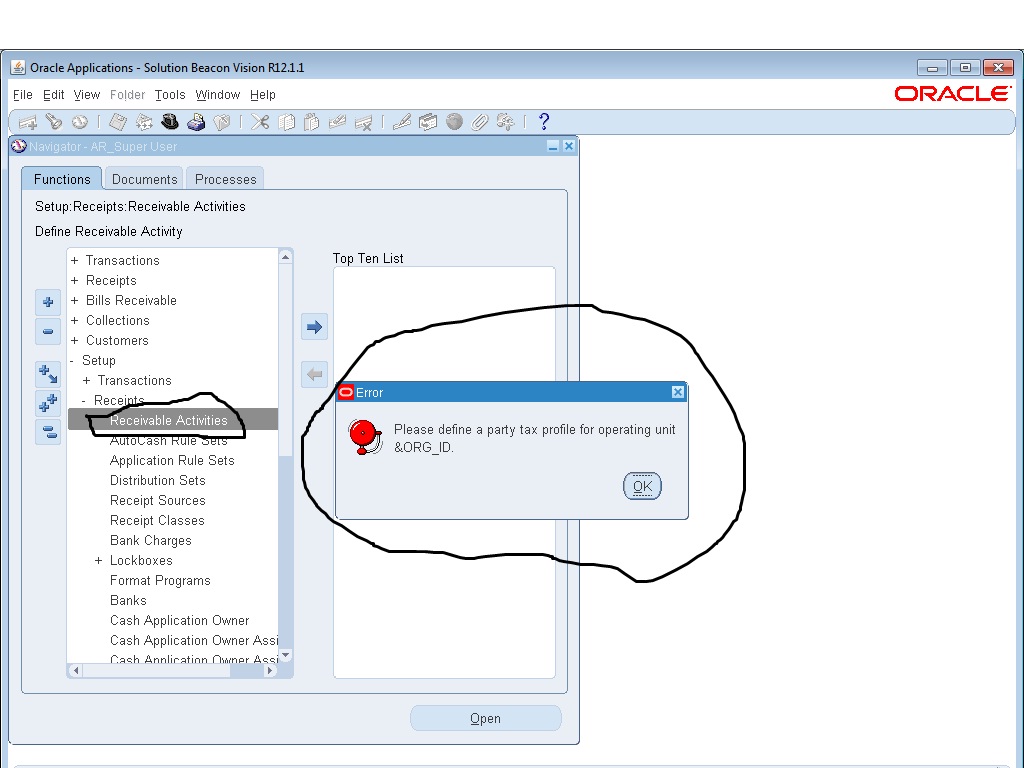Select Receipt Classes in function tree
This screenshot has width=1024, height=768.
[x=157, y=521]
